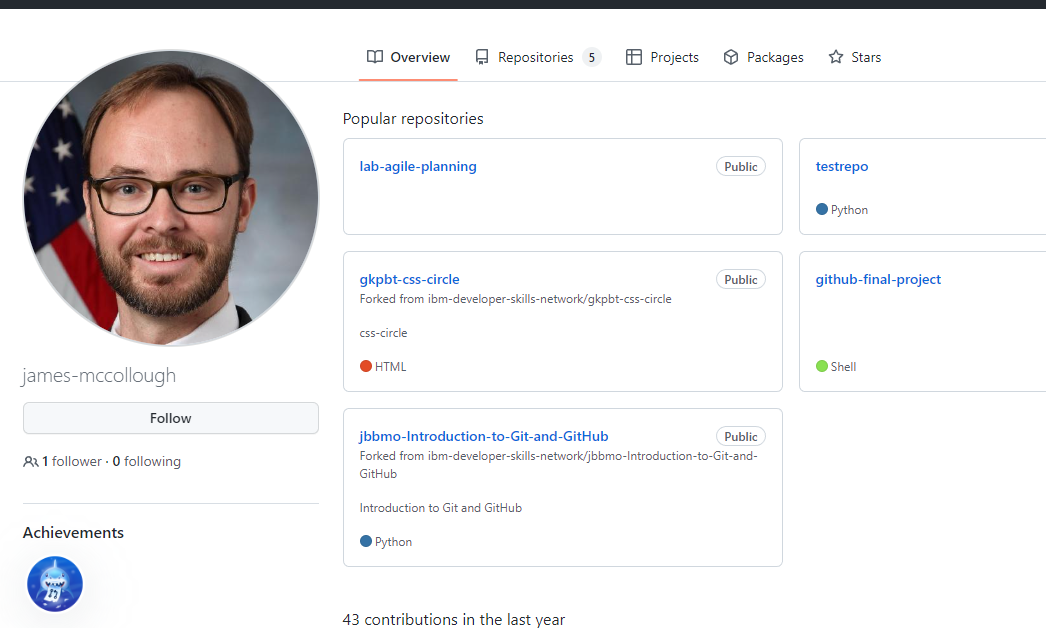Open the github-final-project repository
The image size is (1046, 628).
tap(878, 279)
